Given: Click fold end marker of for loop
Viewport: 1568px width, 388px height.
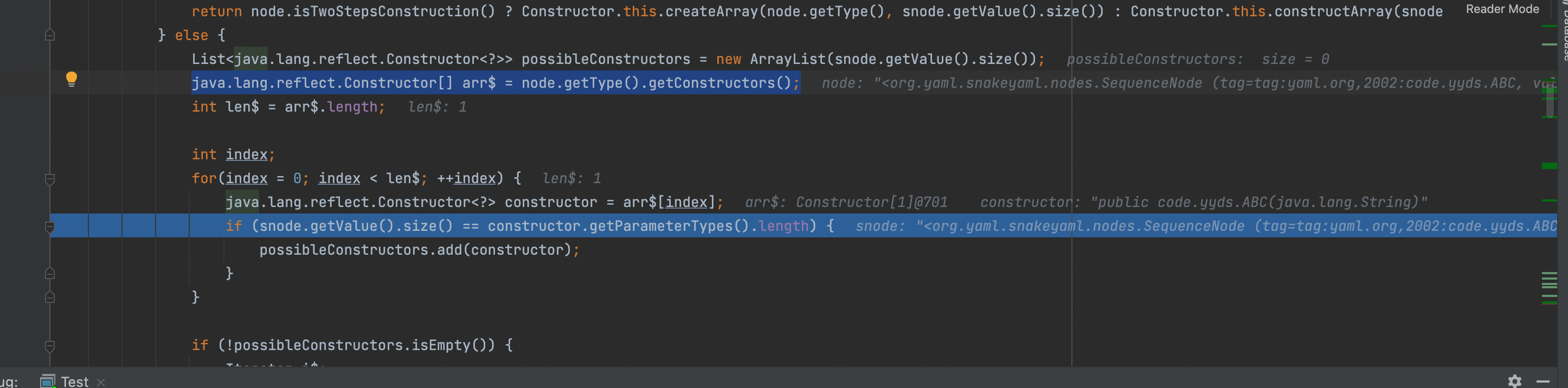Looking at the screenshot, I should [50, 298].
